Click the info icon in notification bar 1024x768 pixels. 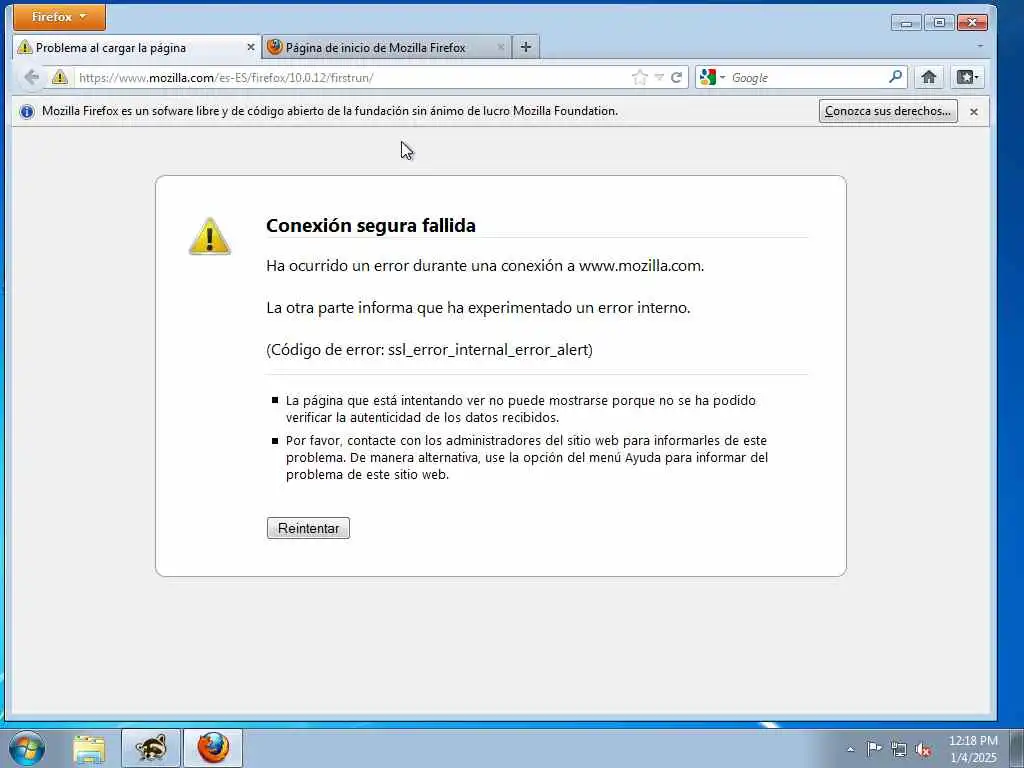tap(27, 112)
